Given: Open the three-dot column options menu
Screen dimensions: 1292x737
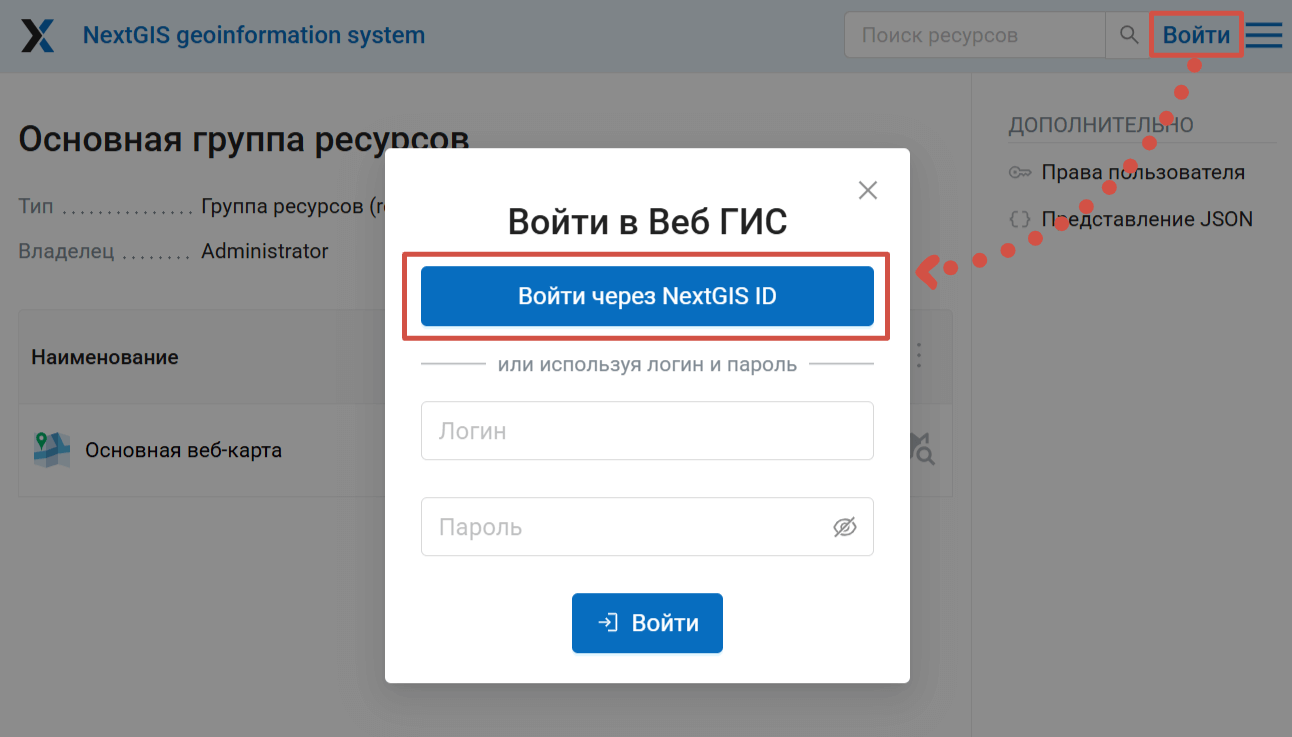Looking at the screenshot, I should [919, 356].
